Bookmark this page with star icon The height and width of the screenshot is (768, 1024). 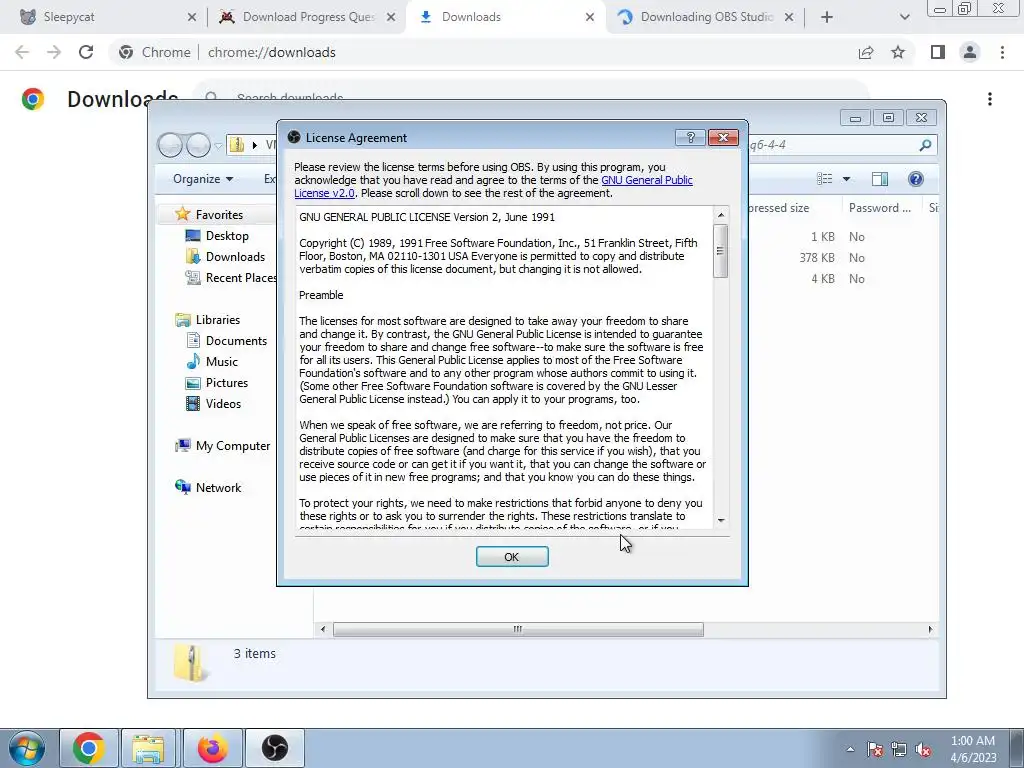[x=898, y=52]
